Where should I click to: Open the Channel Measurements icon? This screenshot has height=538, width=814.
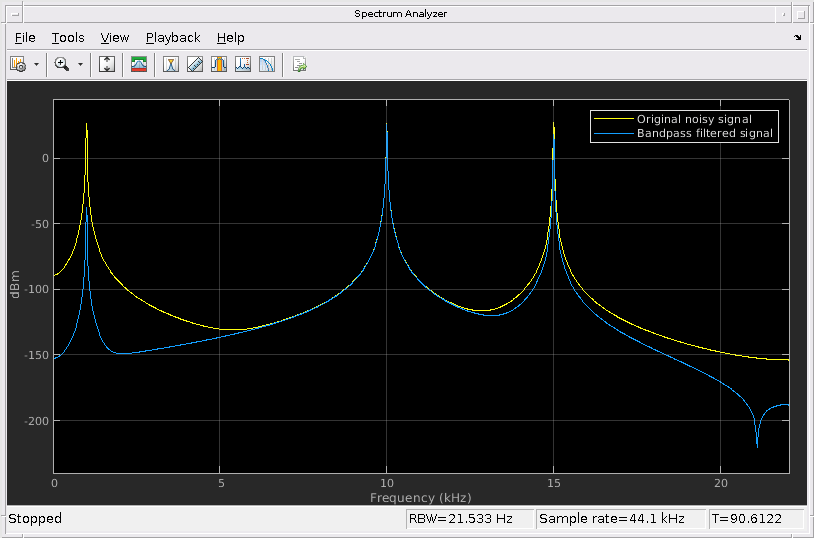click(219, 65)
